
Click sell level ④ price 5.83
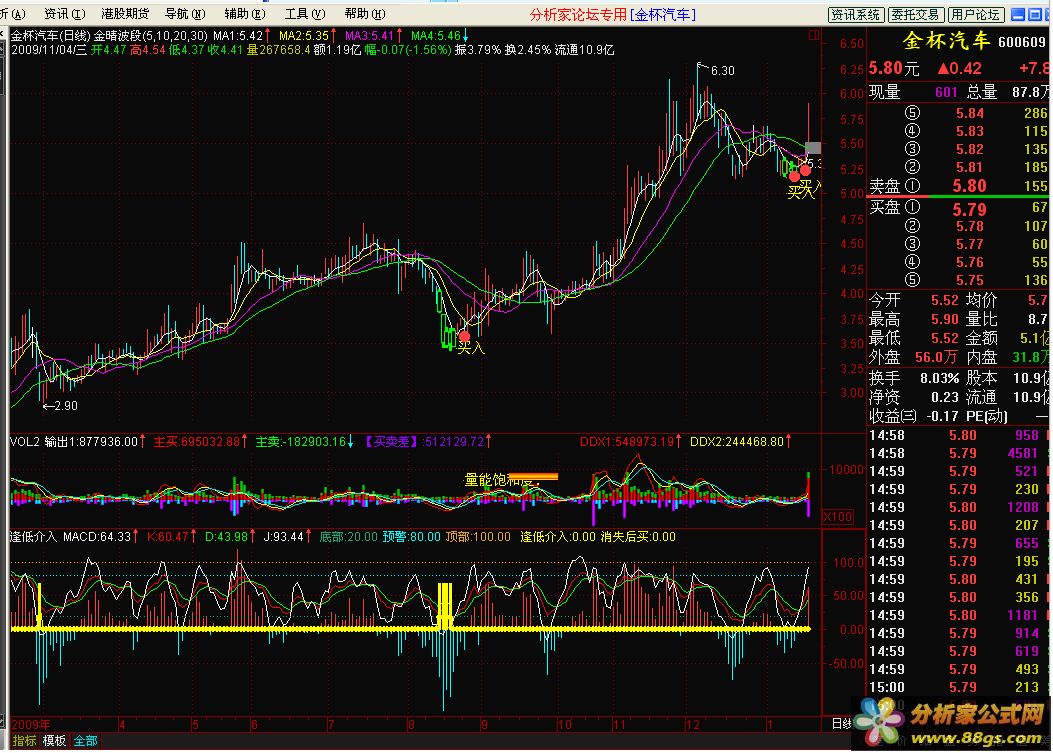tap(970, 132)
